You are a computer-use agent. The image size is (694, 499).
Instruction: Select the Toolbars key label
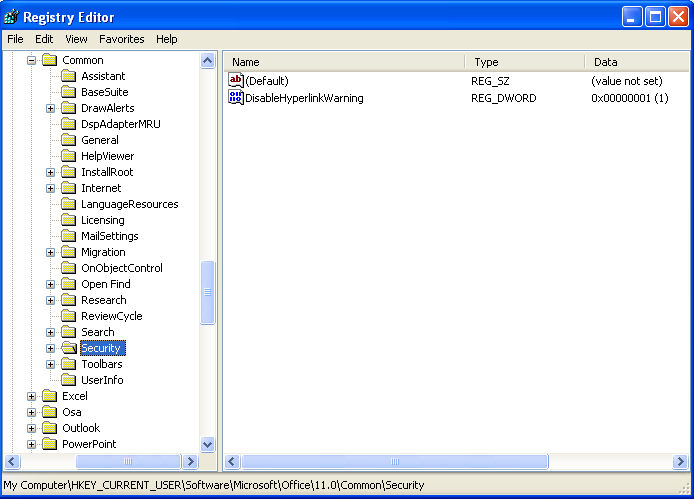coord(102,364)
